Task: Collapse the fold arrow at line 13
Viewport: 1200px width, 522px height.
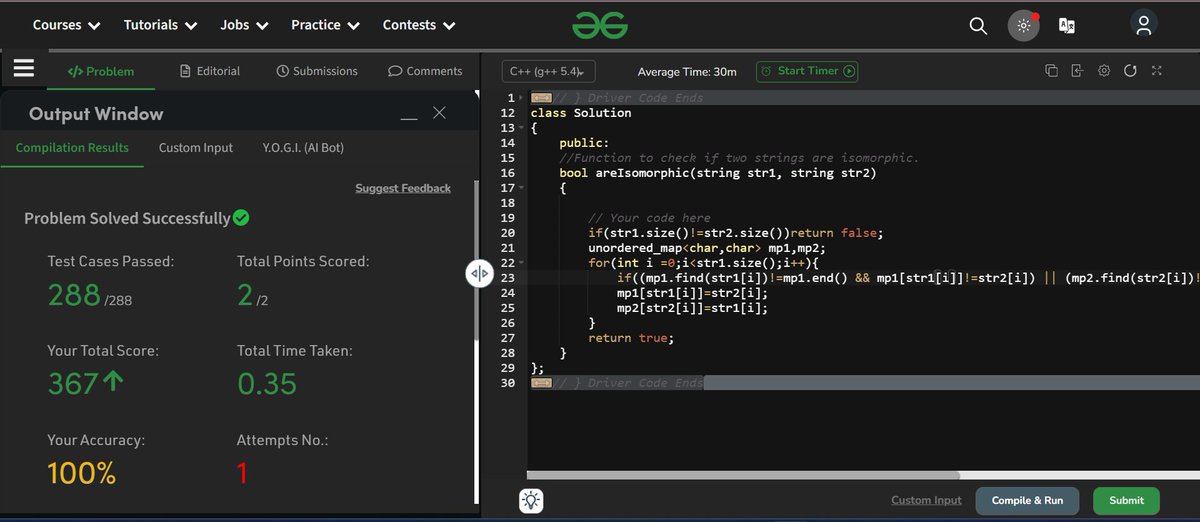Action: (x=520, y=128)
